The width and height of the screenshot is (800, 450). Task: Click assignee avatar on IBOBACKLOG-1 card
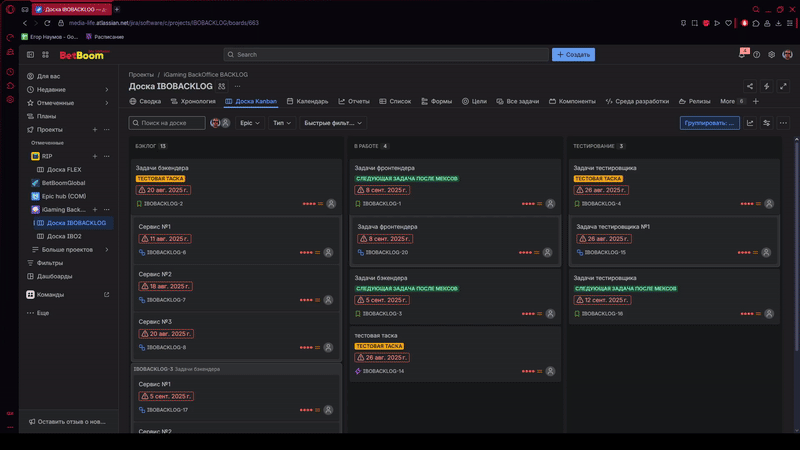pyautogui.click(x=550, y=204)
